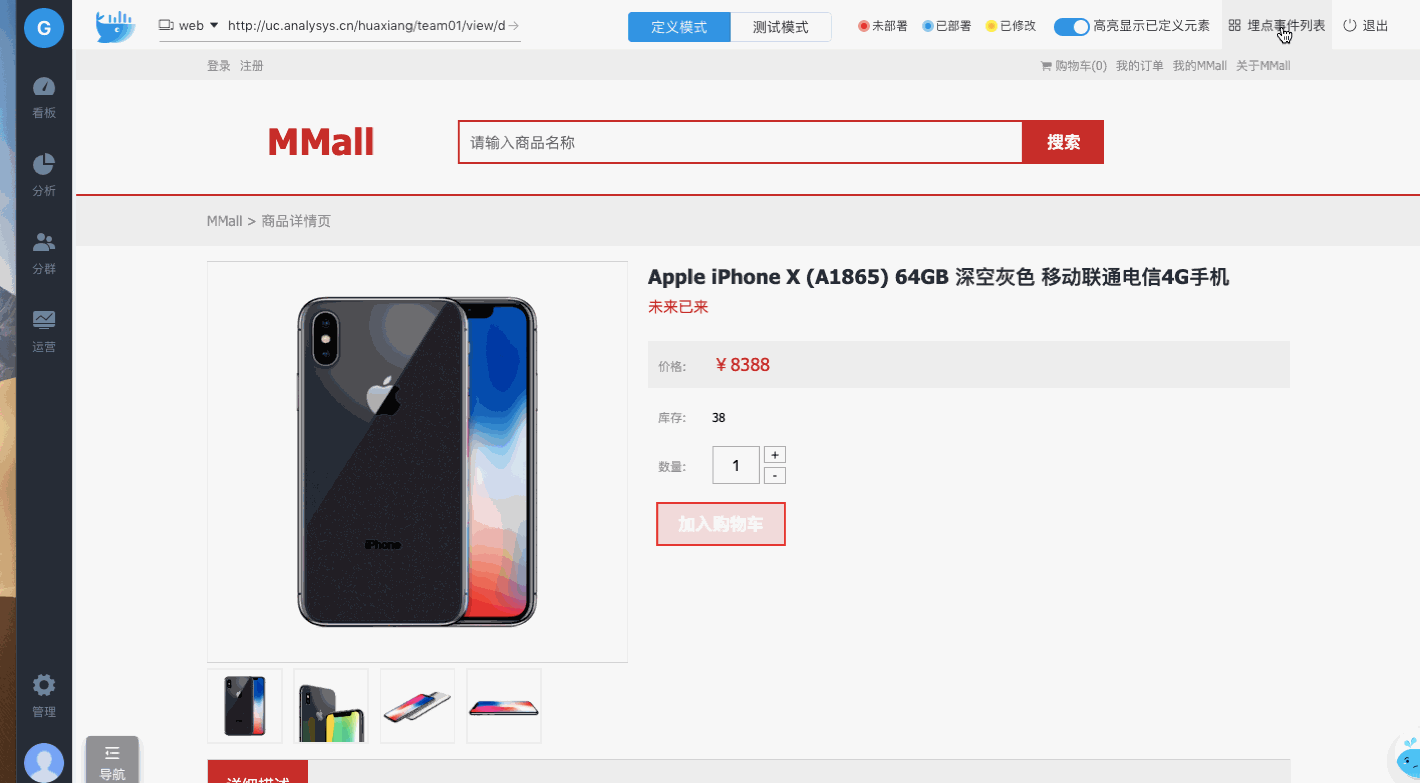Select the 已部署 blue status indicator

pos(928,26)
